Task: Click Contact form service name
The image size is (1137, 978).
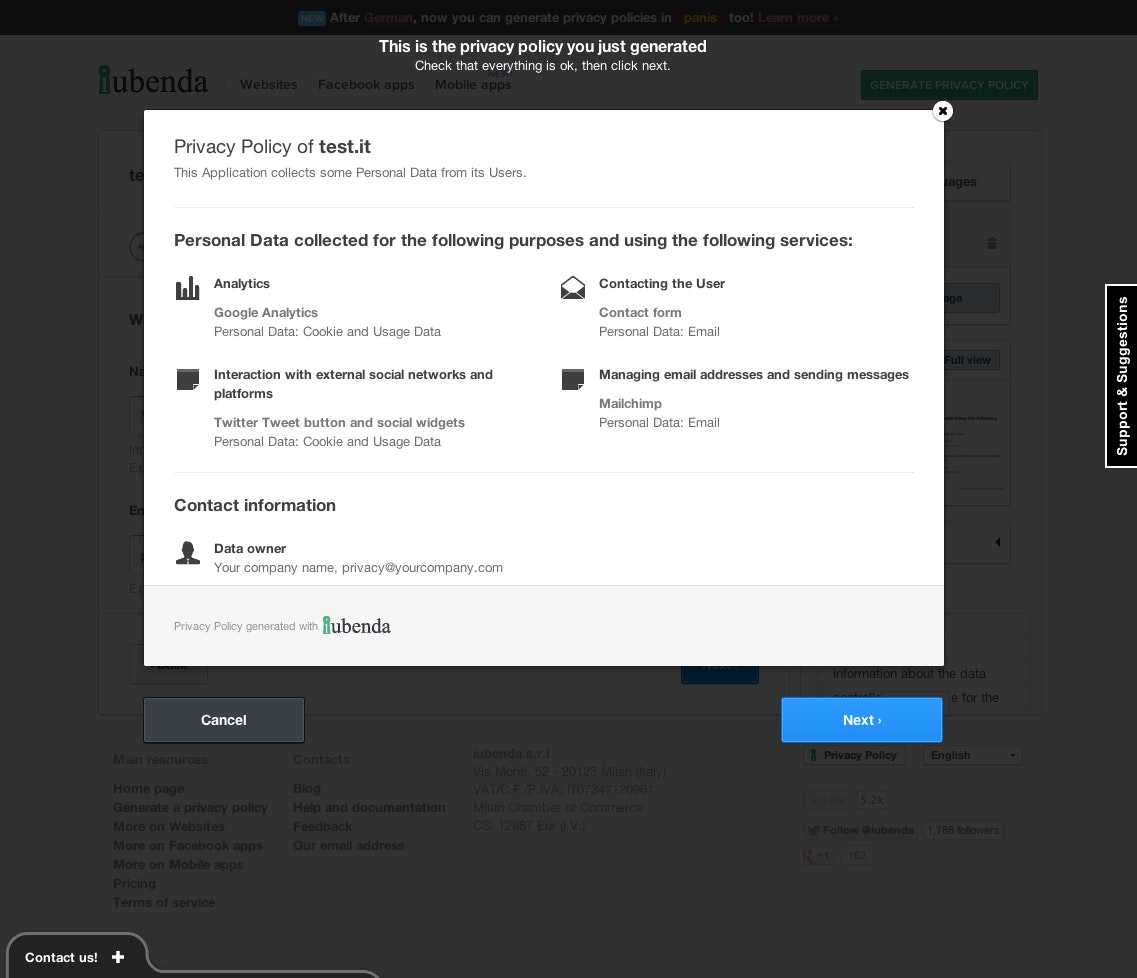Action: [x=640, y=312]
